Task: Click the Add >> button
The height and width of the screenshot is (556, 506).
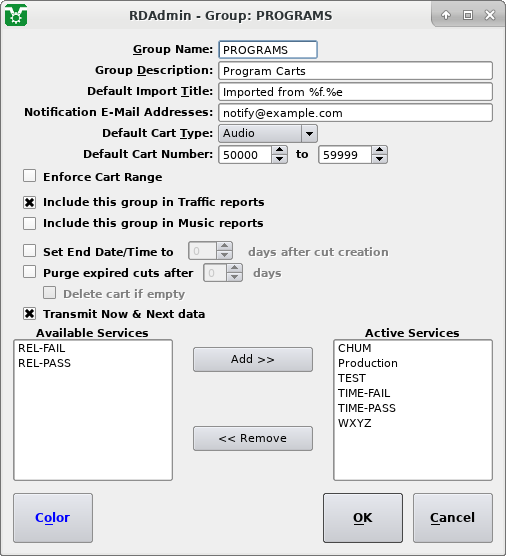Action: tap(253, 360)
